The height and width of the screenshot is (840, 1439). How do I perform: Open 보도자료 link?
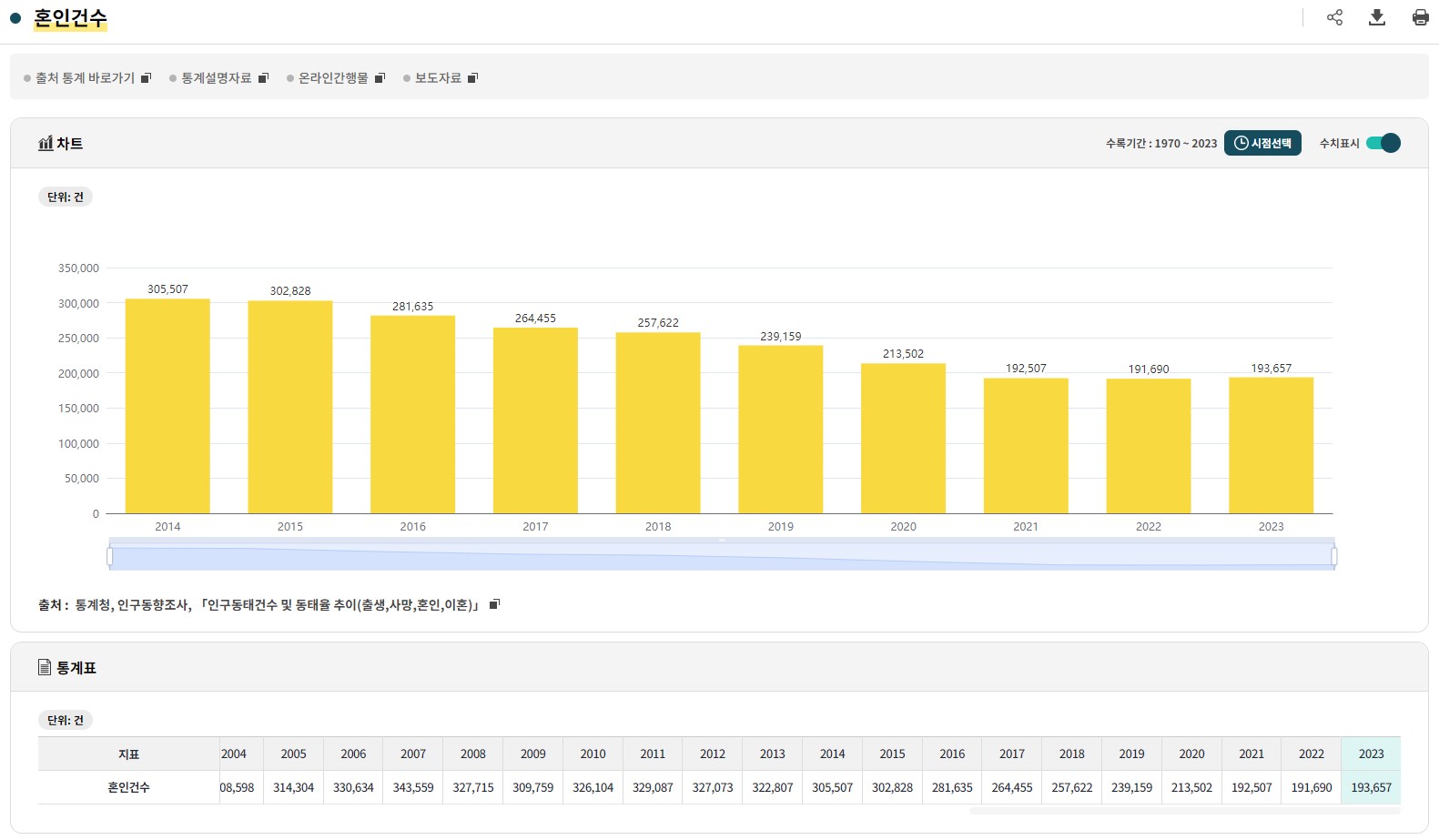point(438,78)
